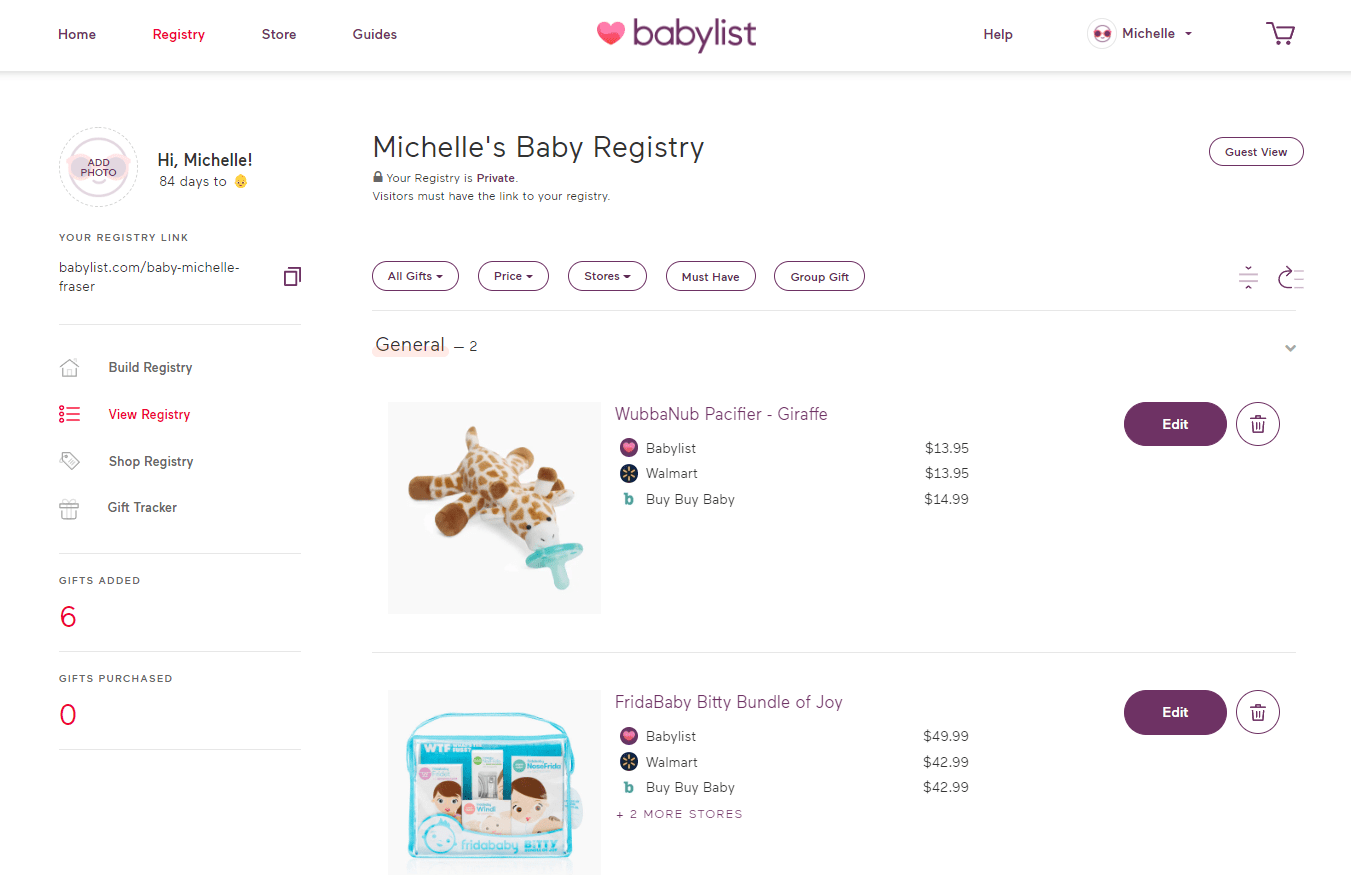Open the Stores filter dropdown
Viewport: 1351px width, 875px height.
(x=607, y=276)
